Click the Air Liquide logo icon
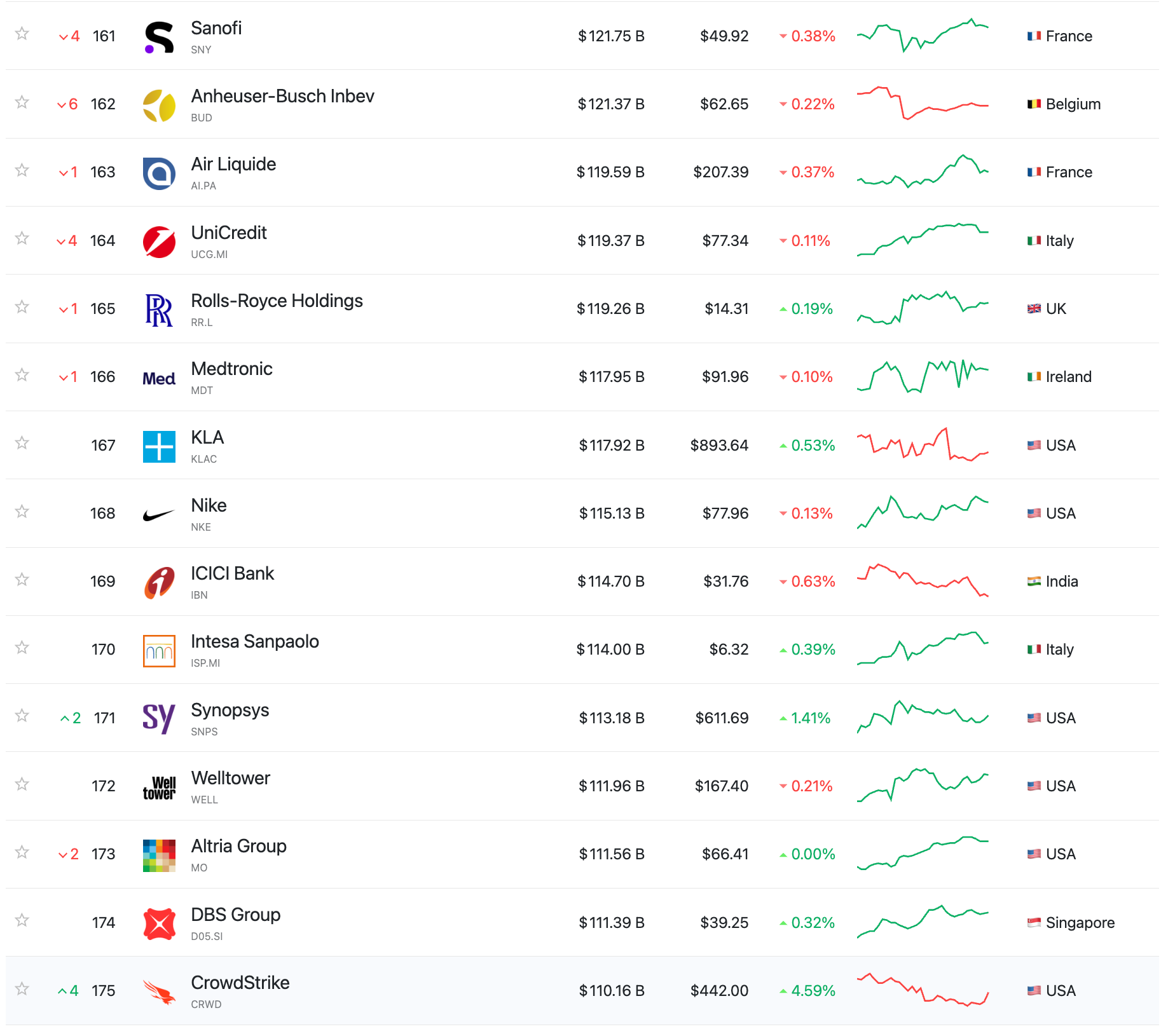Screen dimensions: 1161x1036 pyautogui.click(x=159, y=173)
